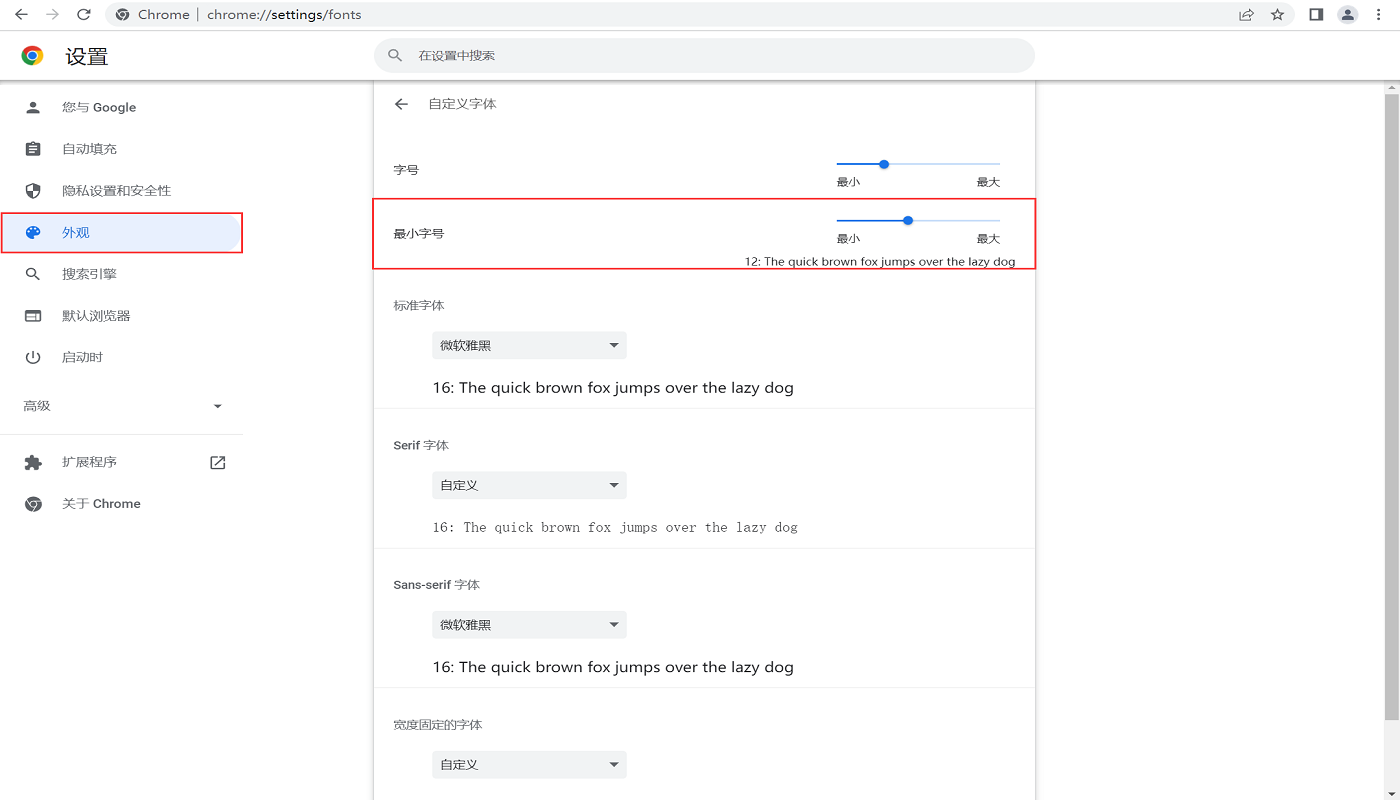Screen dimensions: 1400x800
Task: Toggle the side panel icon
Action: [x=1316, y=15]
